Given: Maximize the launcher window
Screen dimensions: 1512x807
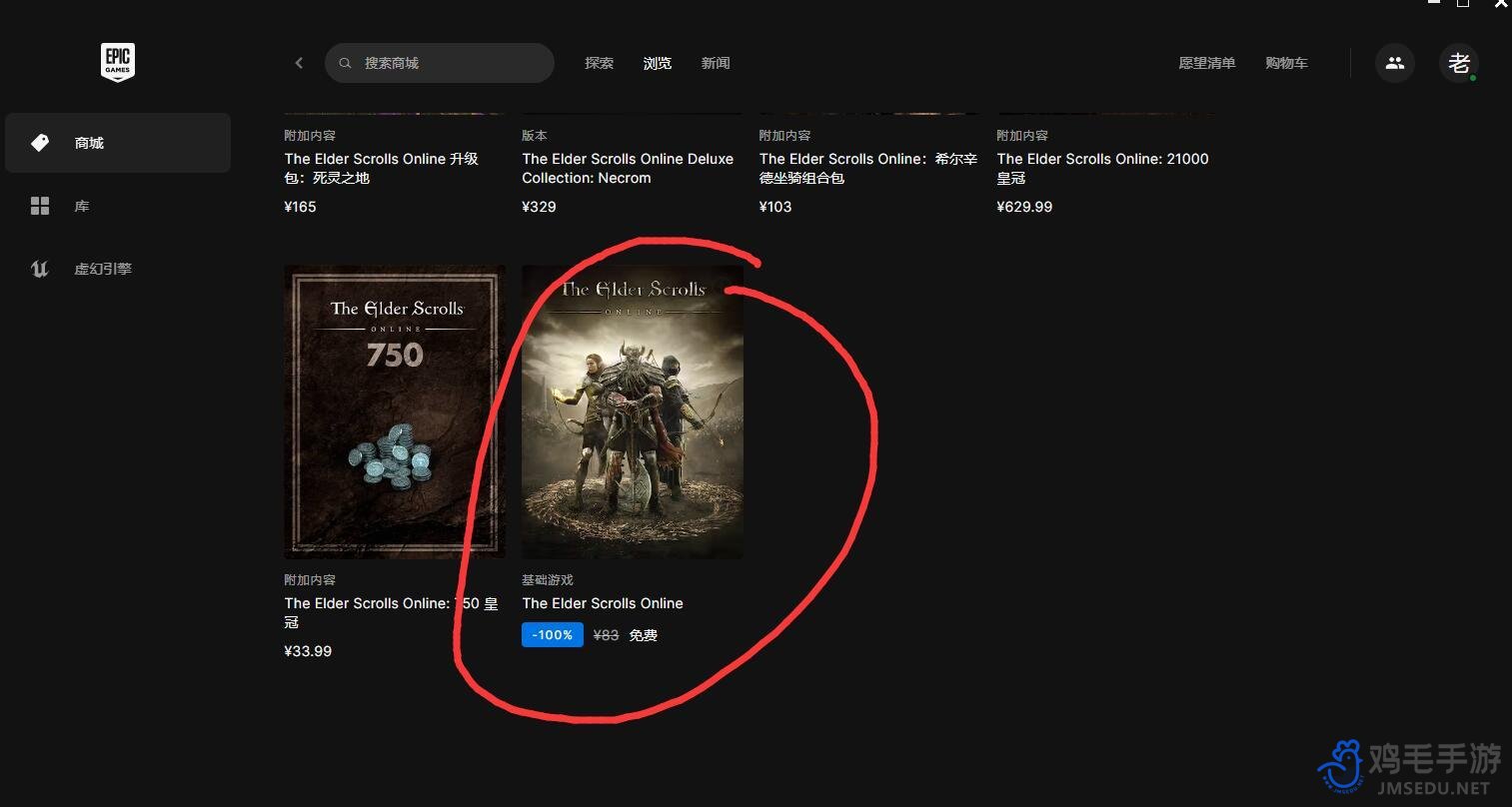Looking at the screenshot, I should tap(1462, 4).
